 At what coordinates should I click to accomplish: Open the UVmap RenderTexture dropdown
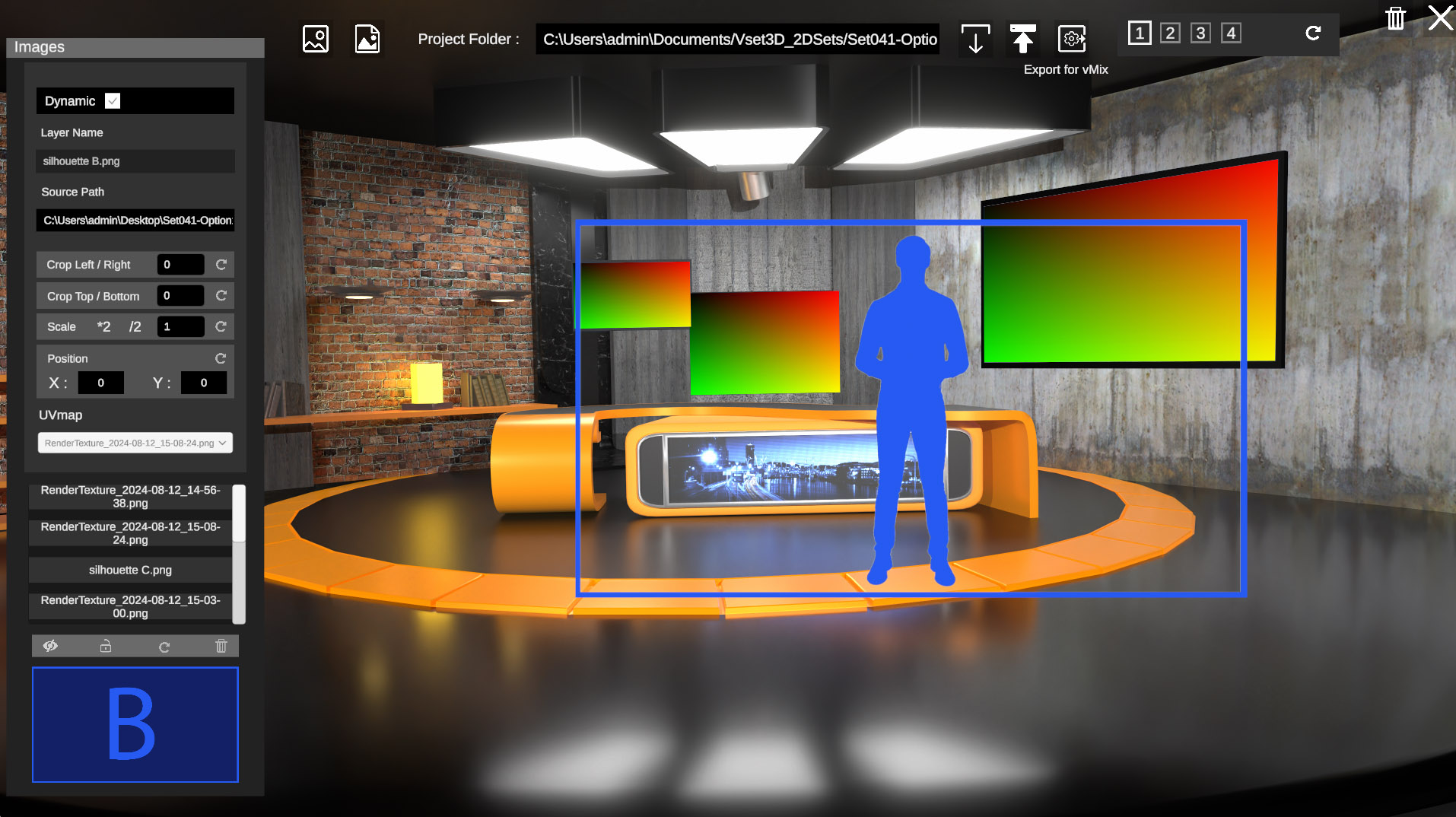[135, 443]
